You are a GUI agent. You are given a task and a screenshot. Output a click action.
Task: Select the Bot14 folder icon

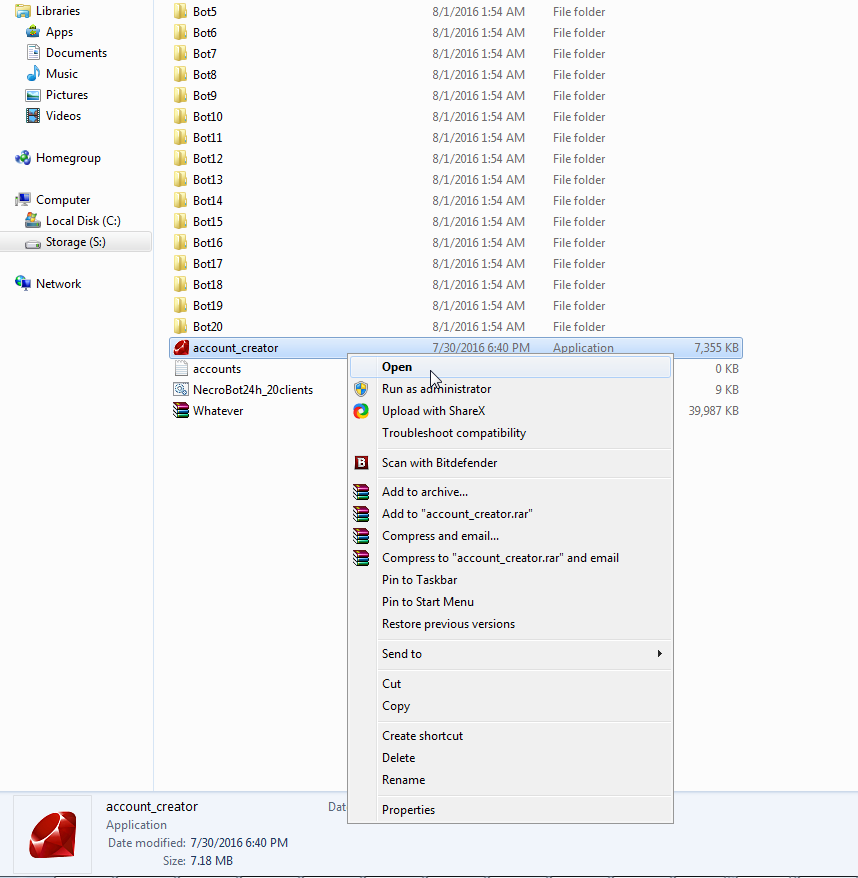pyautogui.click(x=180, y=200)
